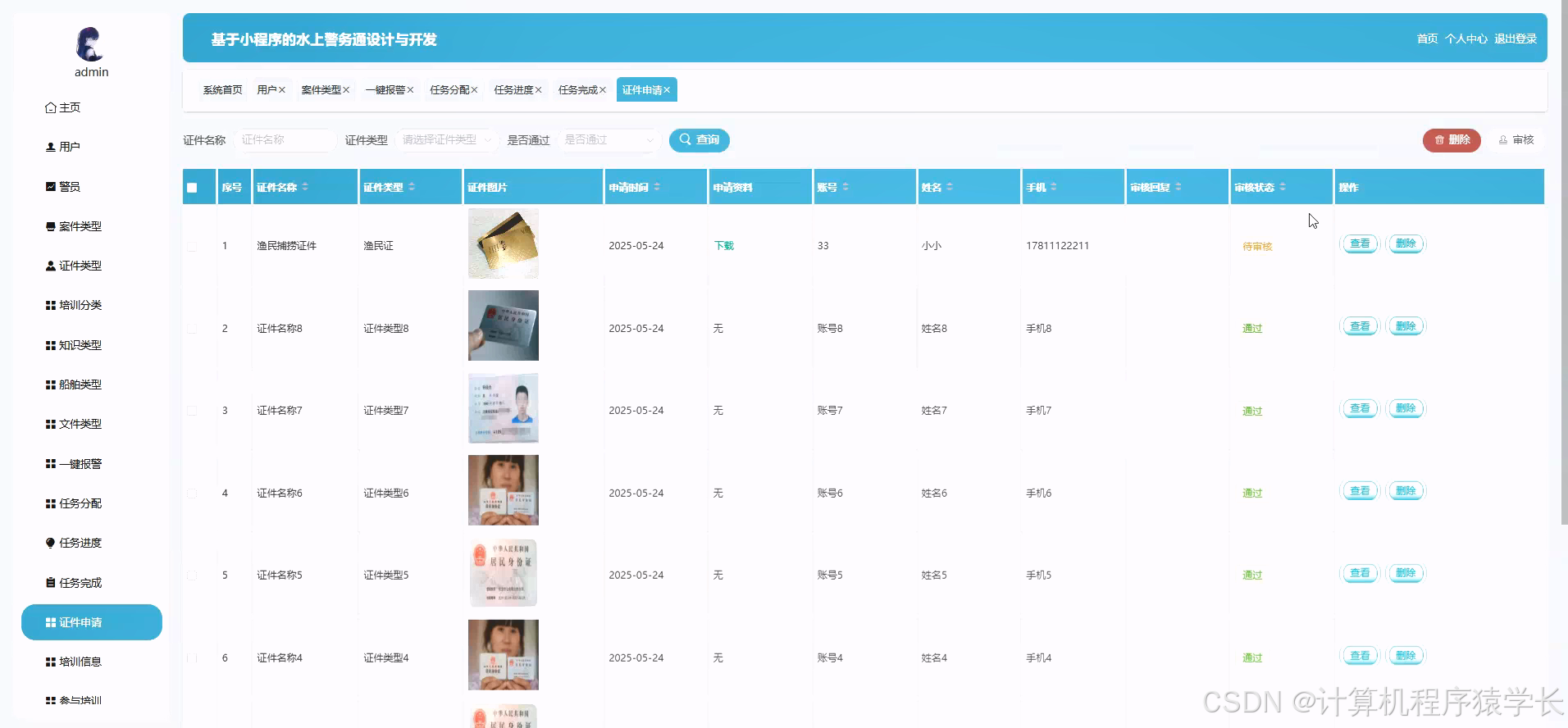
Task: Check the row for 渔民捕捞证件
Action: point(192,246)
